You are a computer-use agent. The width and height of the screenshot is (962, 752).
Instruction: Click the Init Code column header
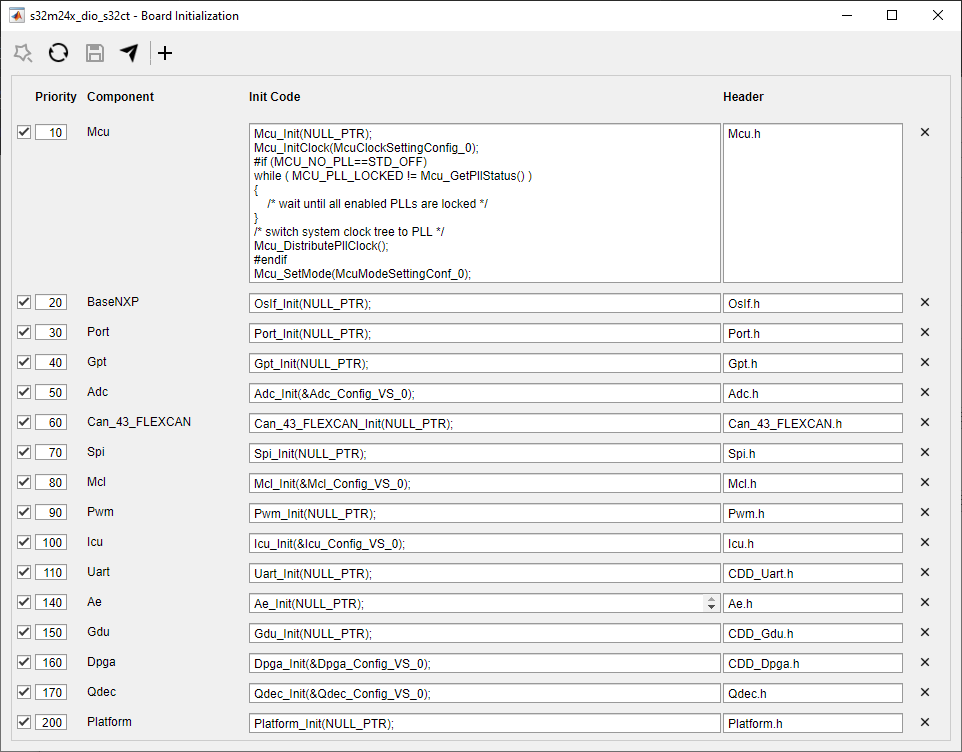(274, 97)
